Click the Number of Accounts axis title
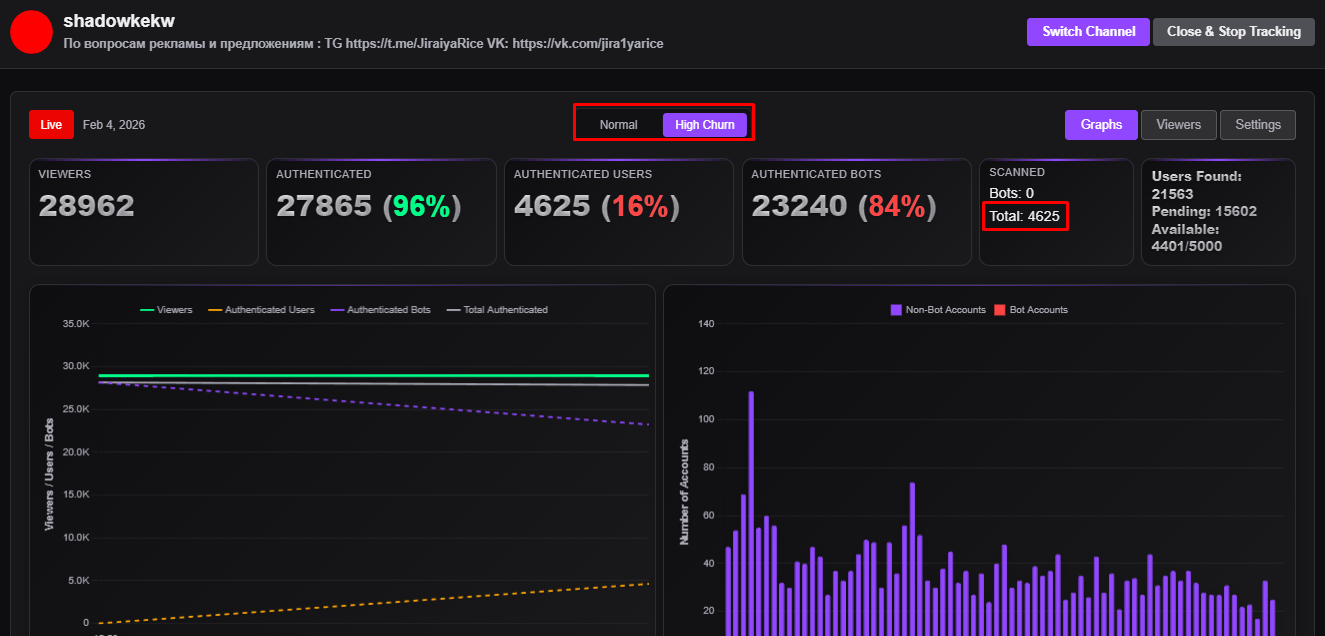This screenshot has width=1325, height=636. [x=685, y=492]
